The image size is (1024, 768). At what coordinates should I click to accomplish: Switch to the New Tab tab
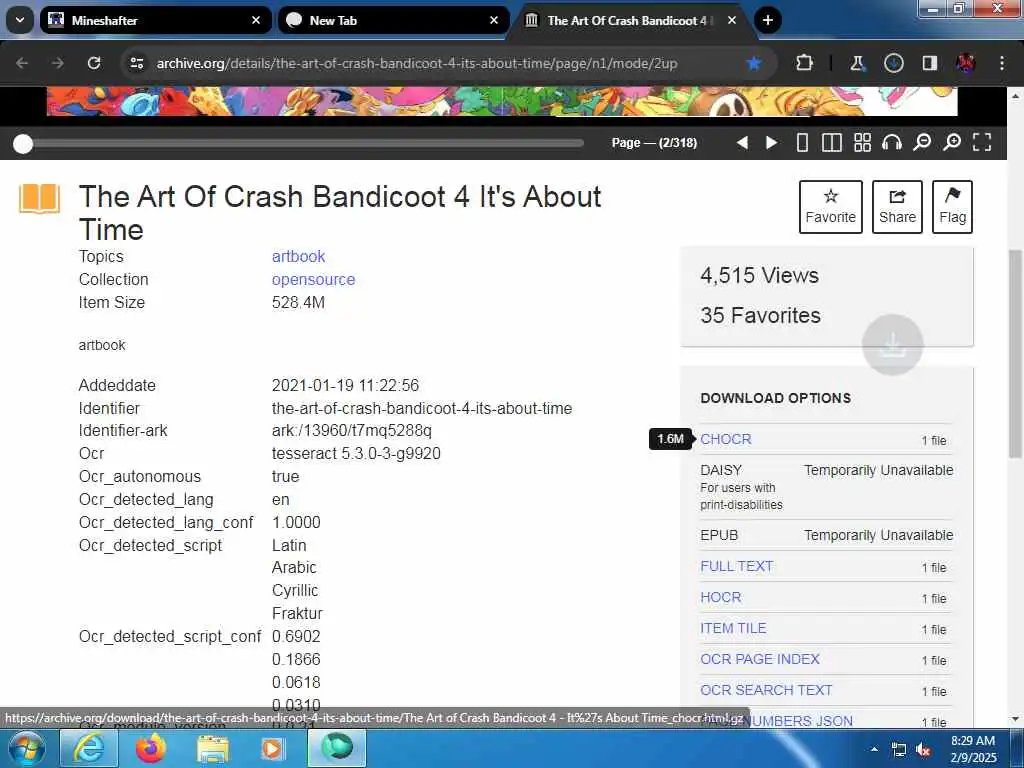tap(393, 20)
